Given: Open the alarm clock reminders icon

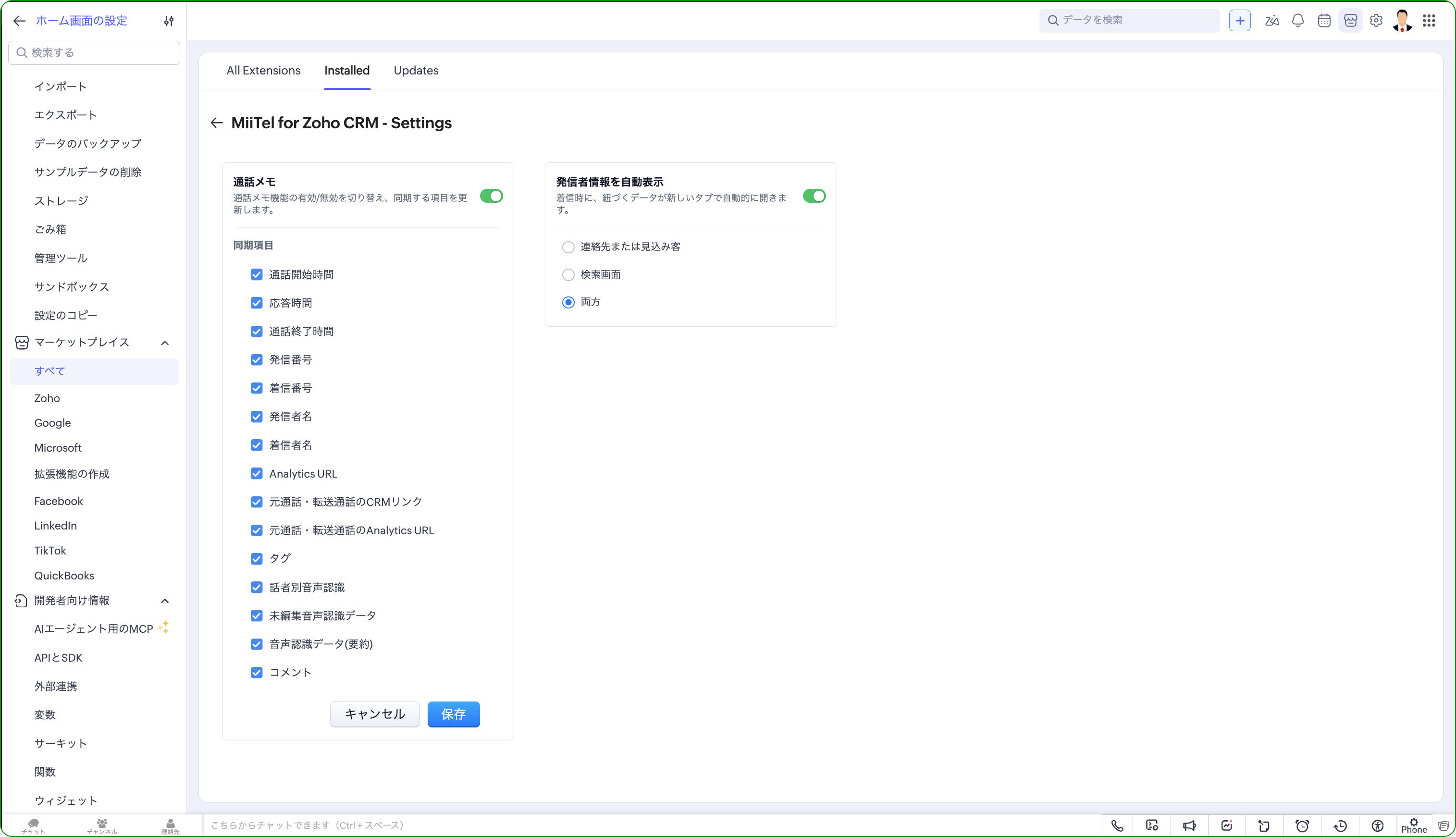Looking at the screenshot, I should pos(1302,825).
